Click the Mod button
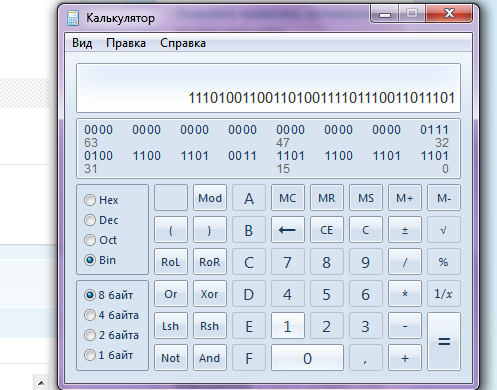Screen dimensions: 497x390 pyautogui.click(x=210, y=198)
